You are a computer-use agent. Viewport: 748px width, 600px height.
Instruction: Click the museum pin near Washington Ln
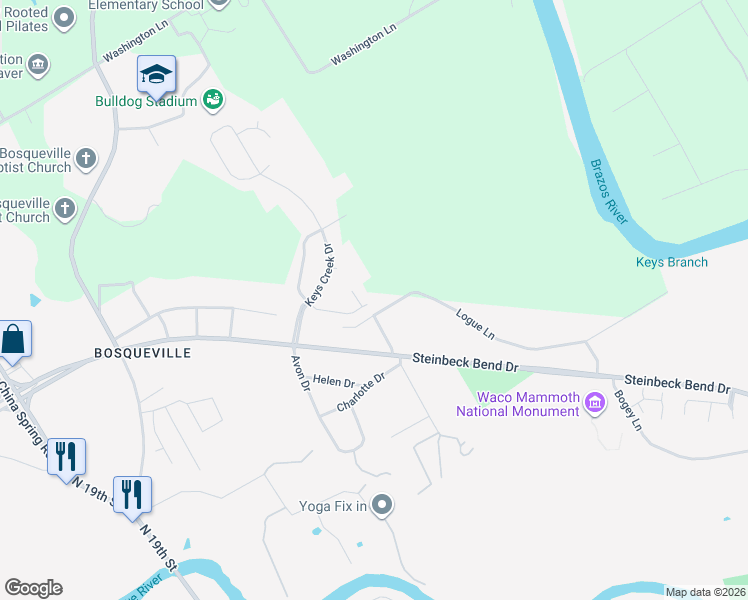[x=38, y=65]
